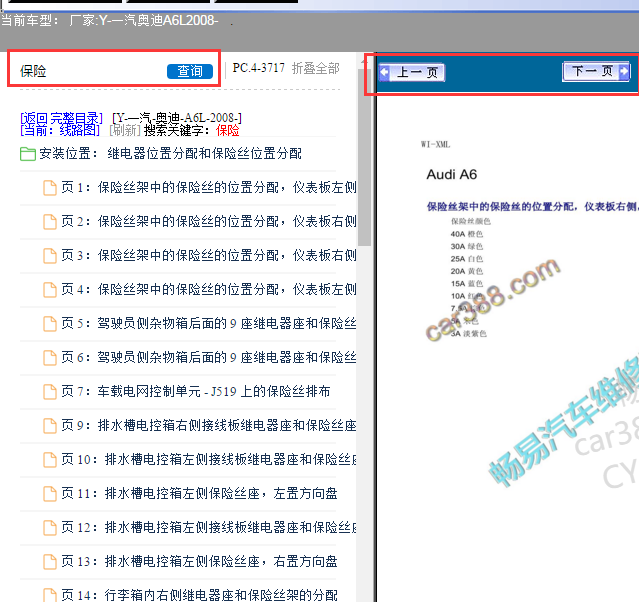Open 页 12 排水槽电控箱左侧接线板继电器座
This screenshot has height=602, width=639.
(x=209, y=527)
